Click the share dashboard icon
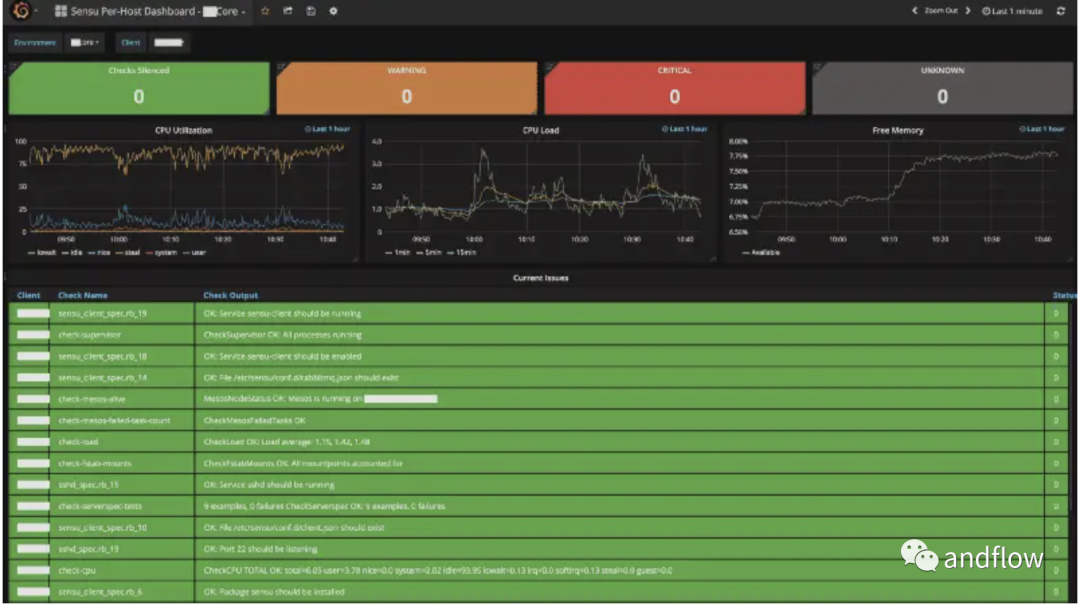The image size is (1080, 604). [288, 11]
